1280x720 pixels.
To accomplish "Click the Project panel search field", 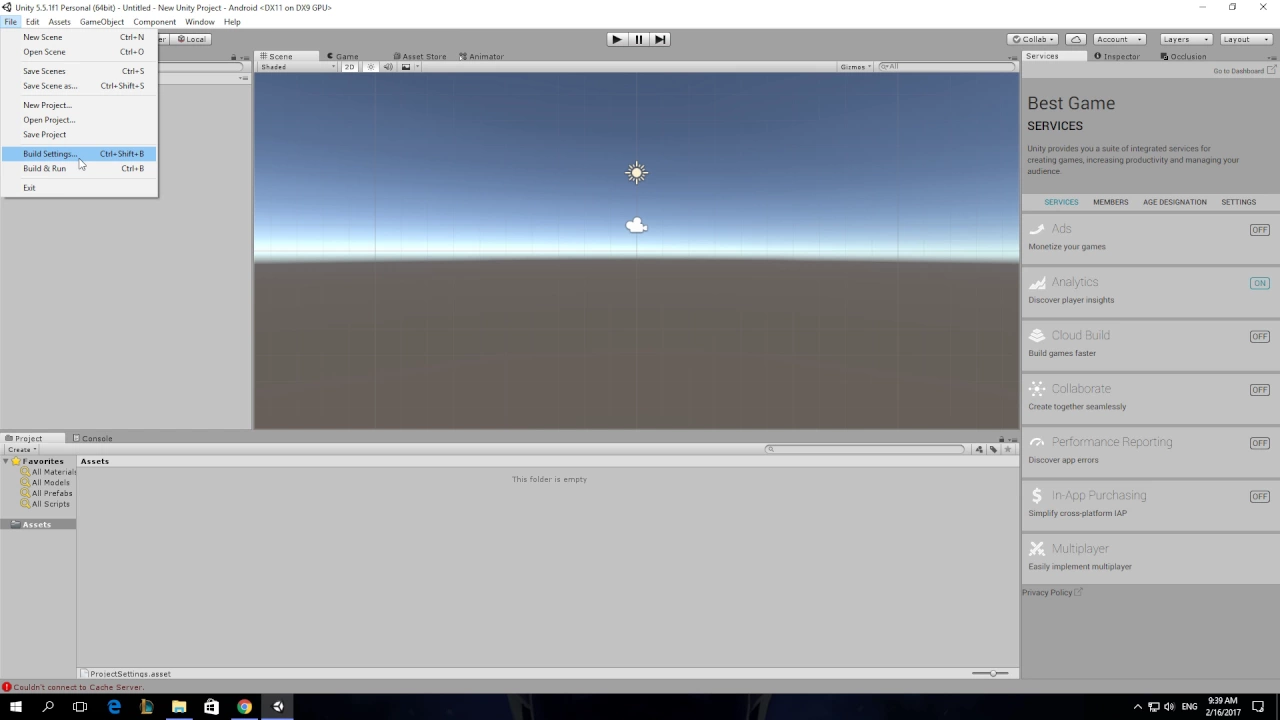I will tap(865, 449).
